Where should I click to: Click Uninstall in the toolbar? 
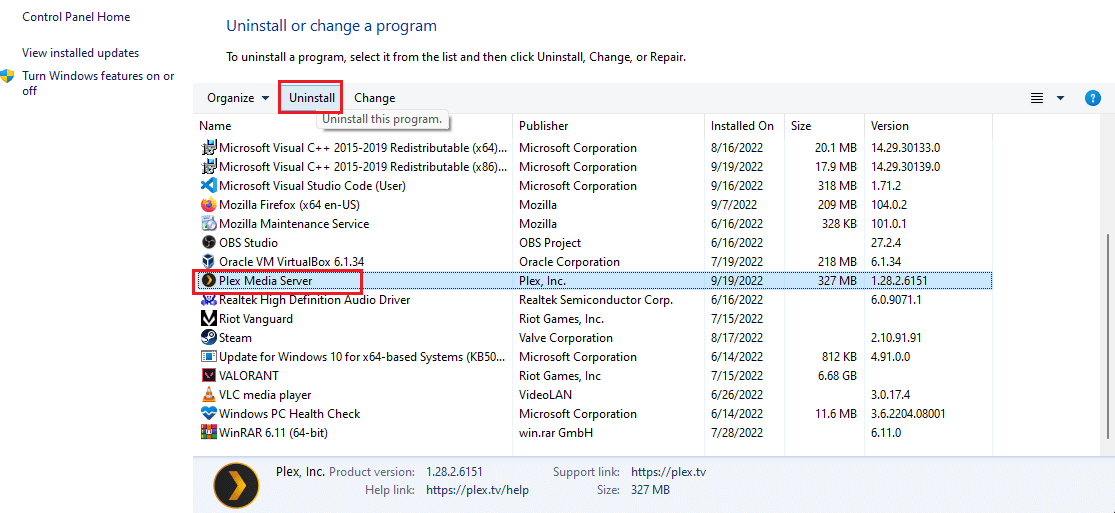click(311, 98)
